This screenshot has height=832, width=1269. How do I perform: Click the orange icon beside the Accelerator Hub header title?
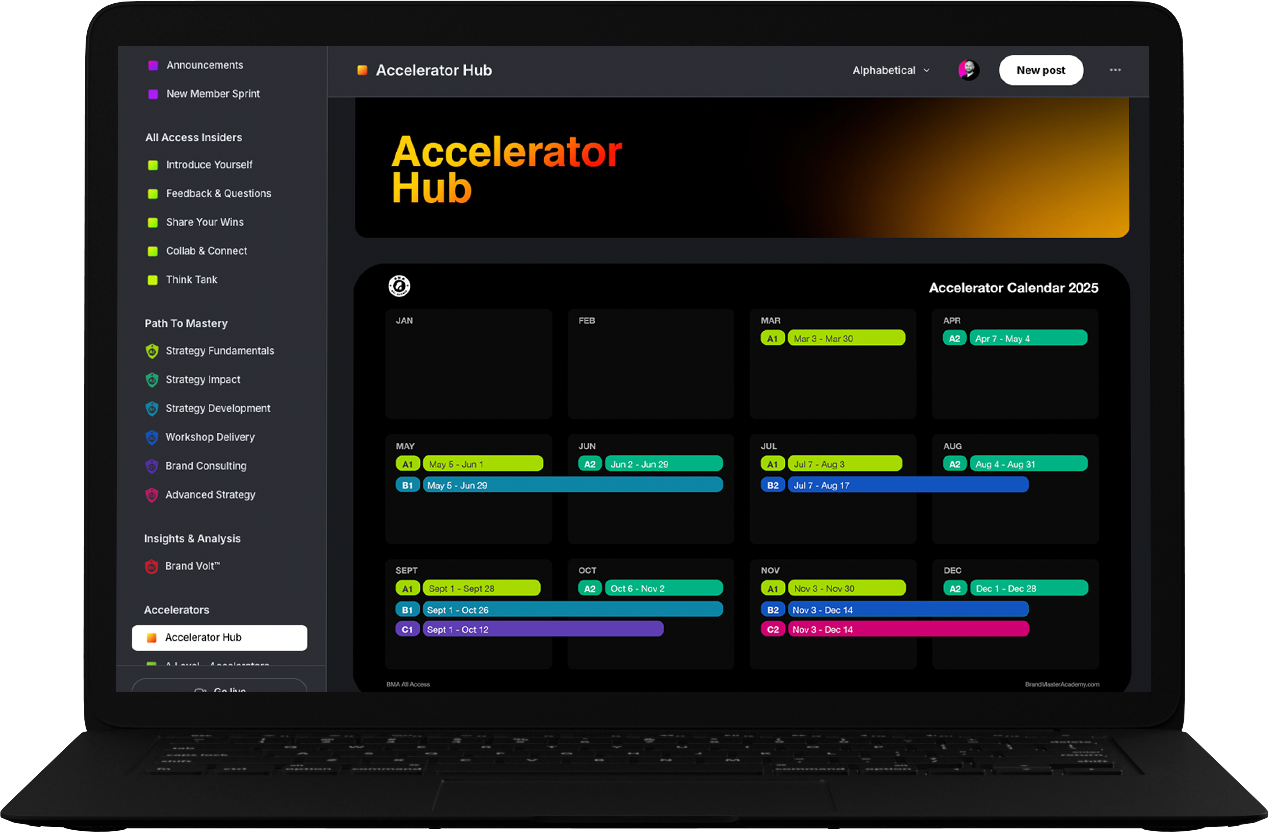coord(362,70)
